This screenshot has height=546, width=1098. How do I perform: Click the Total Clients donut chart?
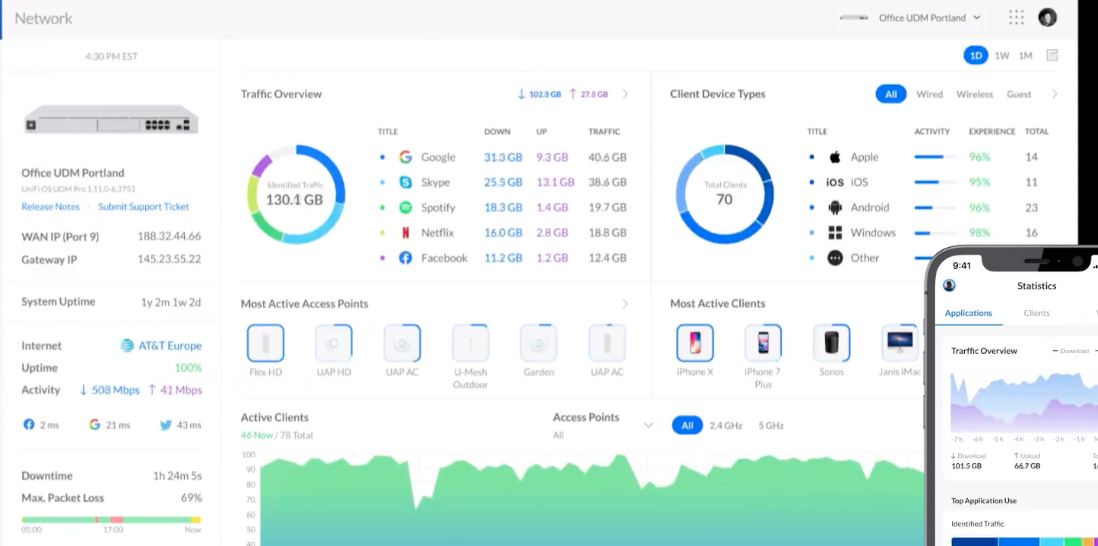tap(725, 194)
